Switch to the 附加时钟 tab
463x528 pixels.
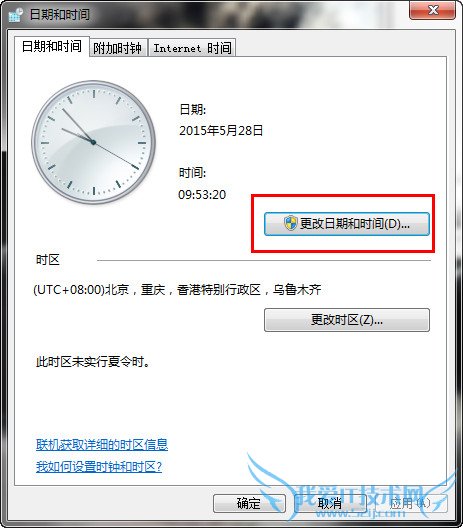[x=118, y=48]
